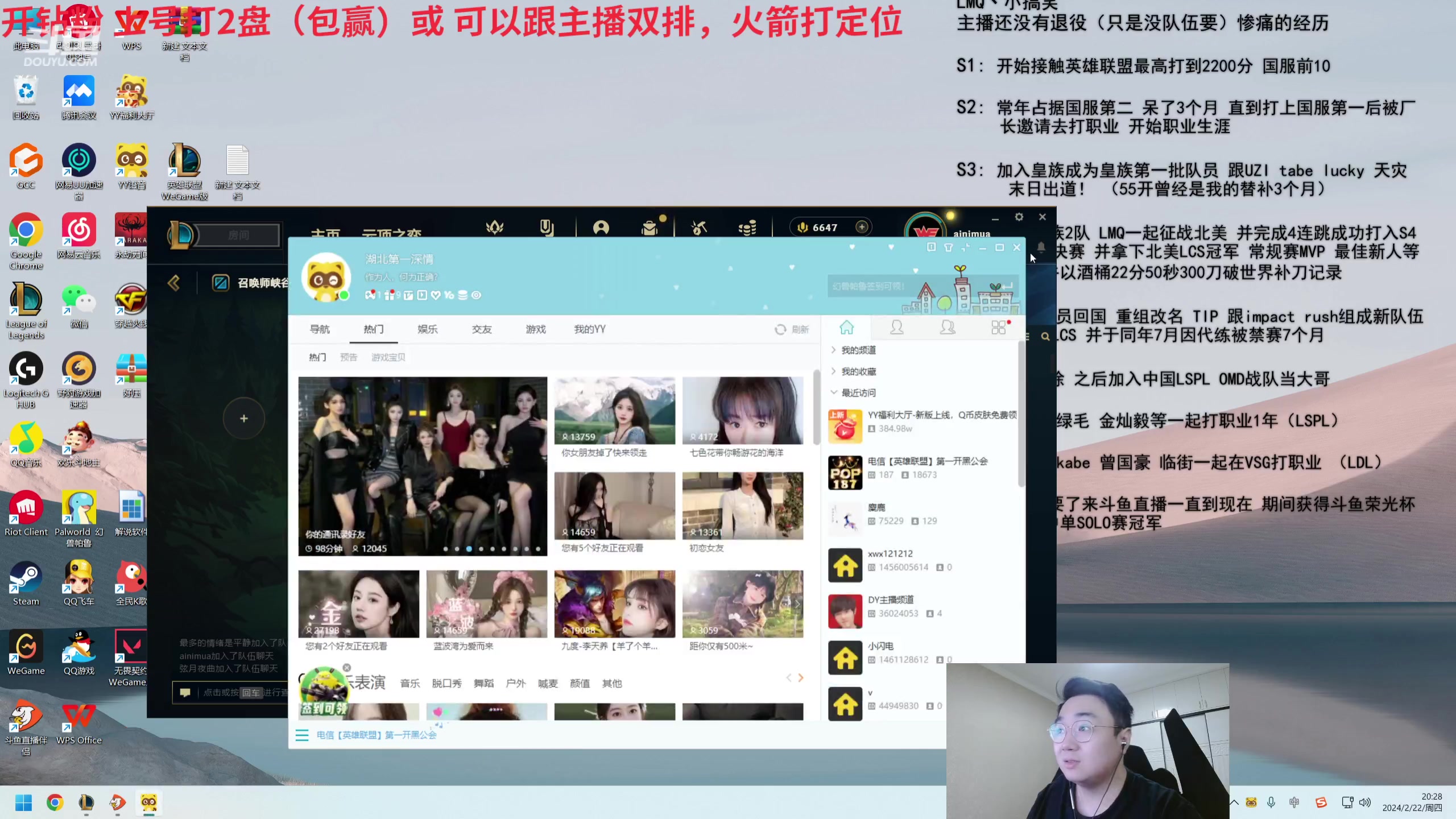Click previous arrow in 表演 category row
The image size is (1456, 819).
point(789,677)
